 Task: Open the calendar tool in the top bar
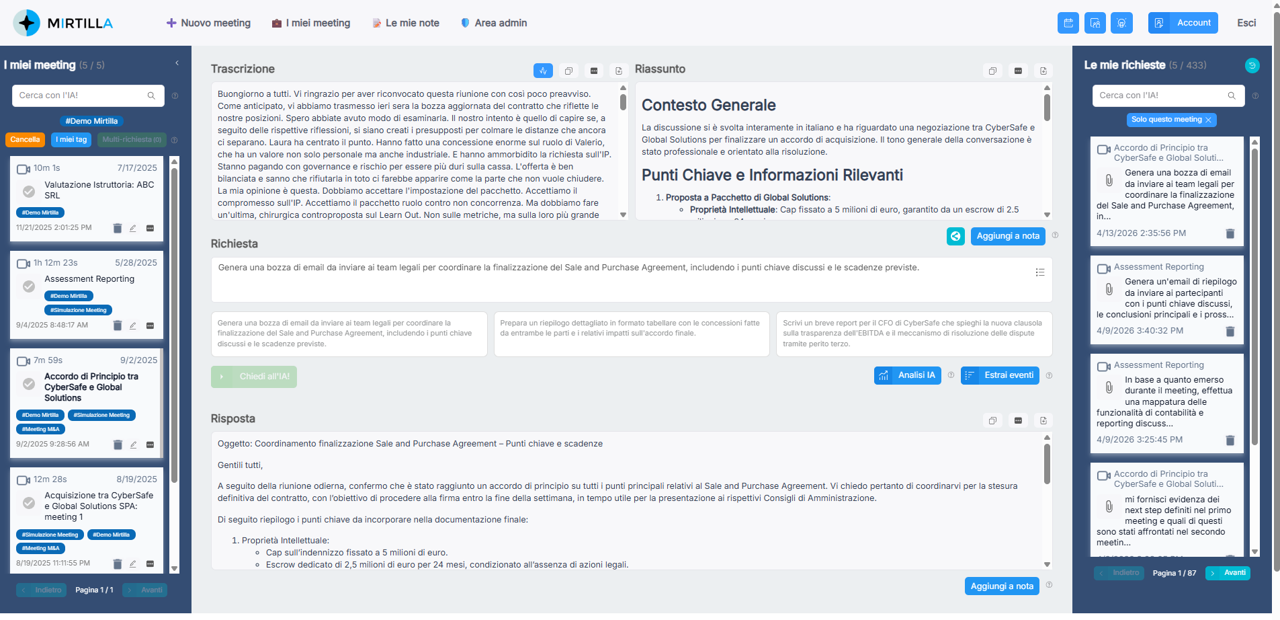[1068, 22]
